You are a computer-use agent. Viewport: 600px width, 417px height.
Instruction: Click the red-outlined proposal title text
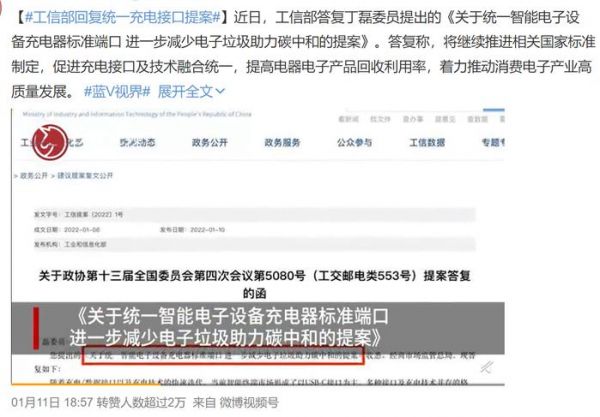[x=223, y=355]
